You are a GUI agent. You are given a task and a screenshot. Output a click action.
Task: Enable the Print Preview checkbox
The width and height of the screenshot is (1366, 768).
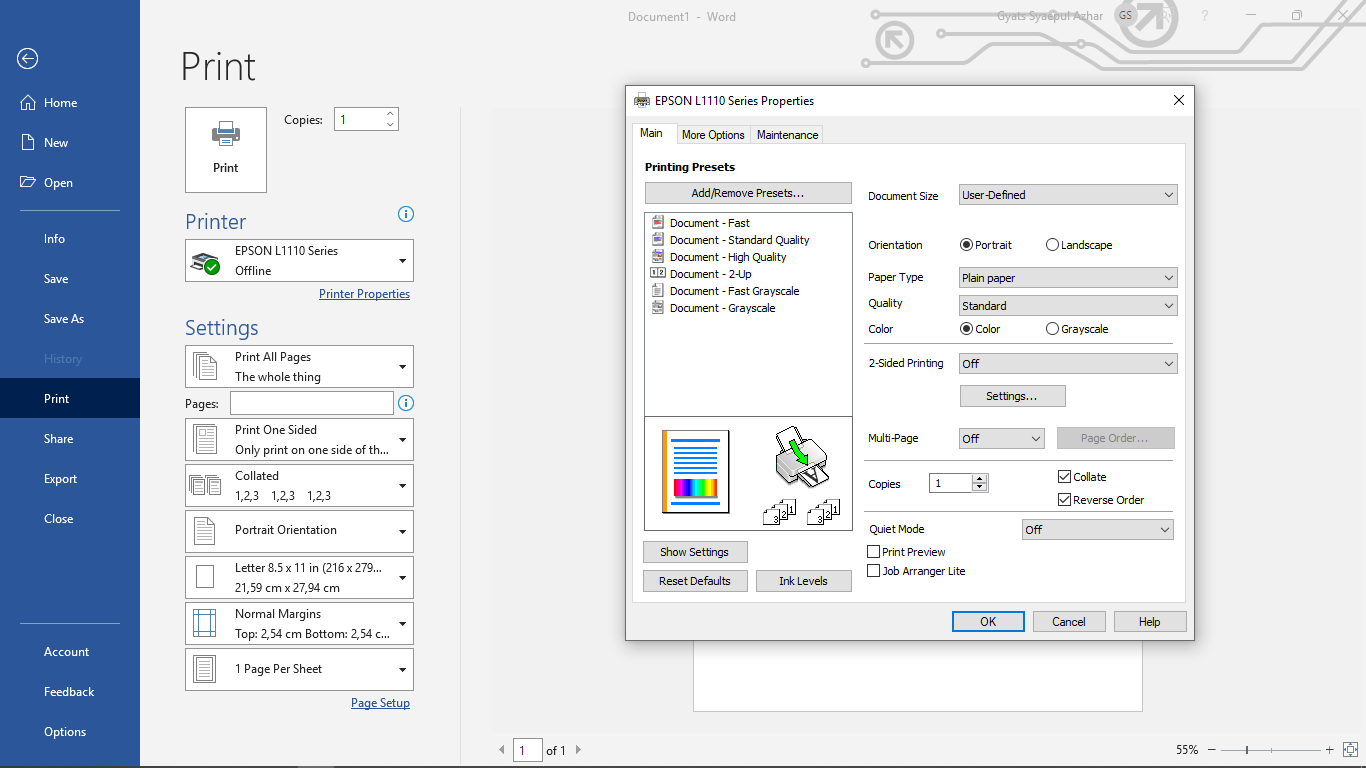874,552
